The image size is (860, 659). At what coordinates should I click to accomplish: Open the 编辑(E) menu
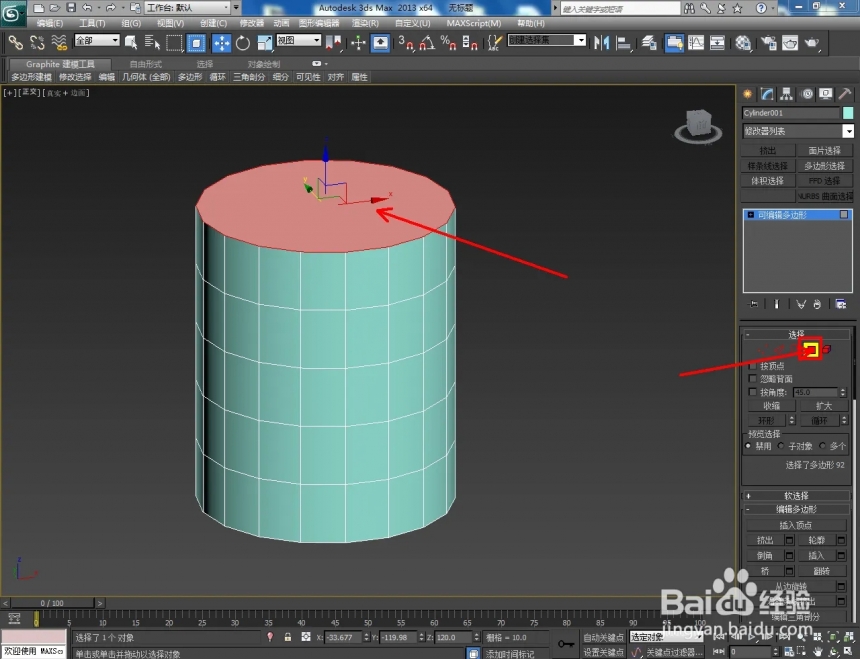[50, 23]
